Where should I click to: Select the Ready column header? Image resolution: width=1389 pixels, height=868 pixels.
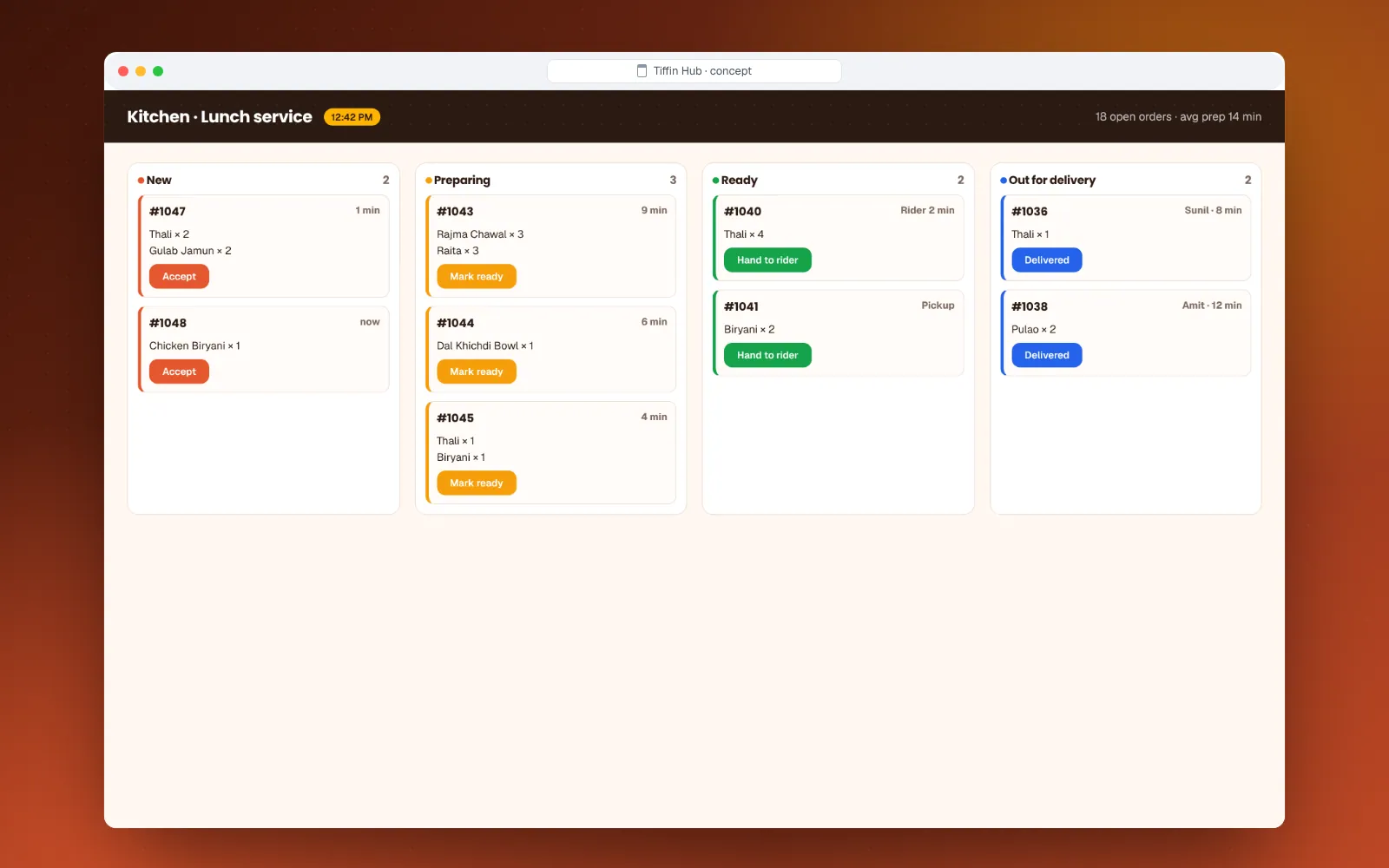click(x=739, y=181)
